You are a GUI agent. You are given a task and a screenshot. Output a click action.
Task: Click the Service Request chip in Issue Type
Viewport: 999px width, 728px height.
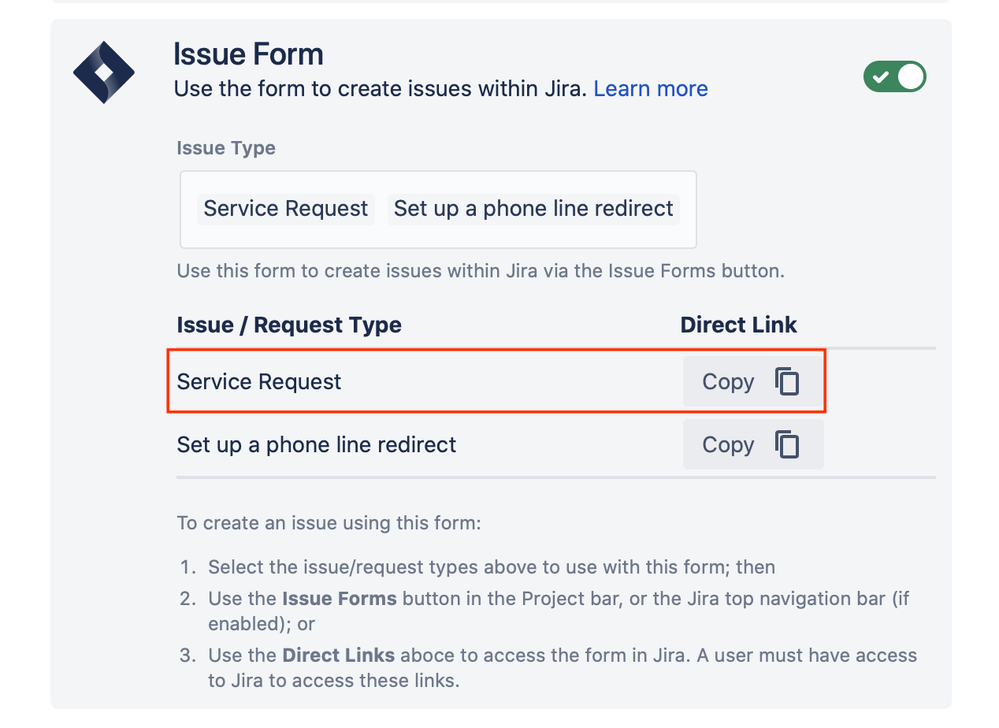(x=285, y=209)
